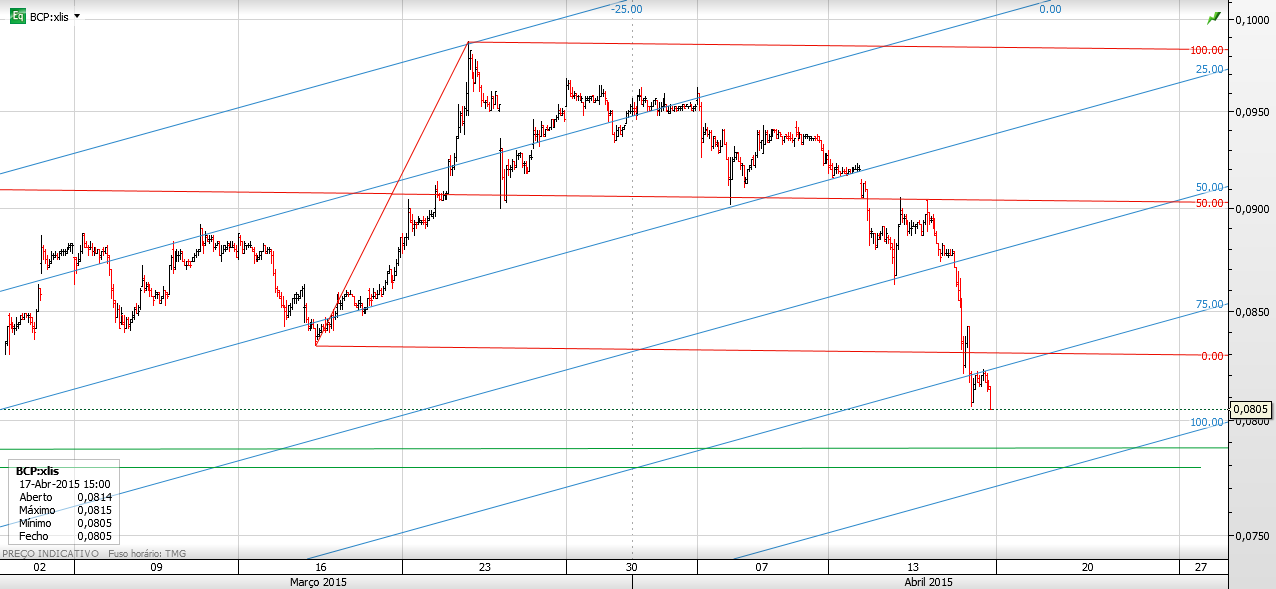
Task: Select the red 50.00 Fibonacci level label
Action: tap(1210, 203)
